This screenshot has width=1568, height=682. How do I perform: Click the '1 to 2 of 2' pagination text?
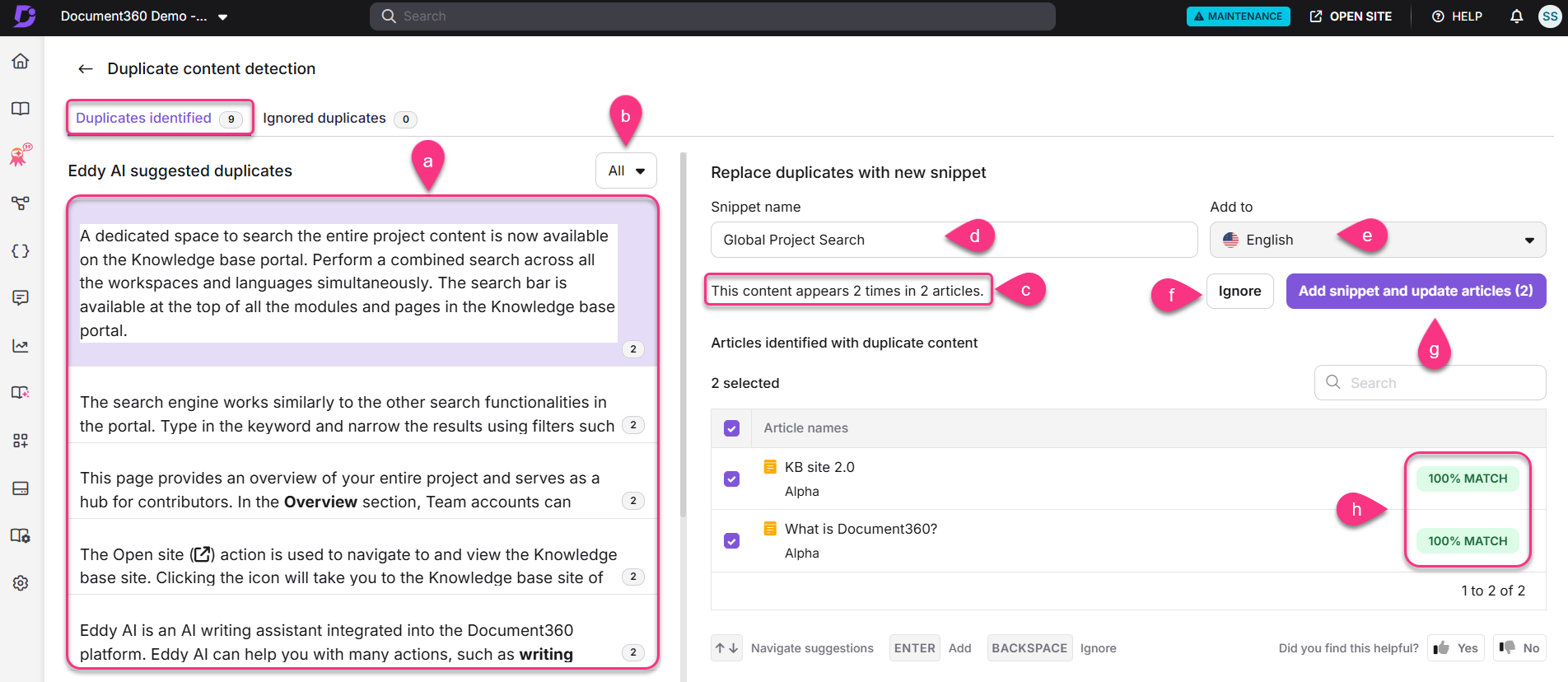pos(1493,591)
